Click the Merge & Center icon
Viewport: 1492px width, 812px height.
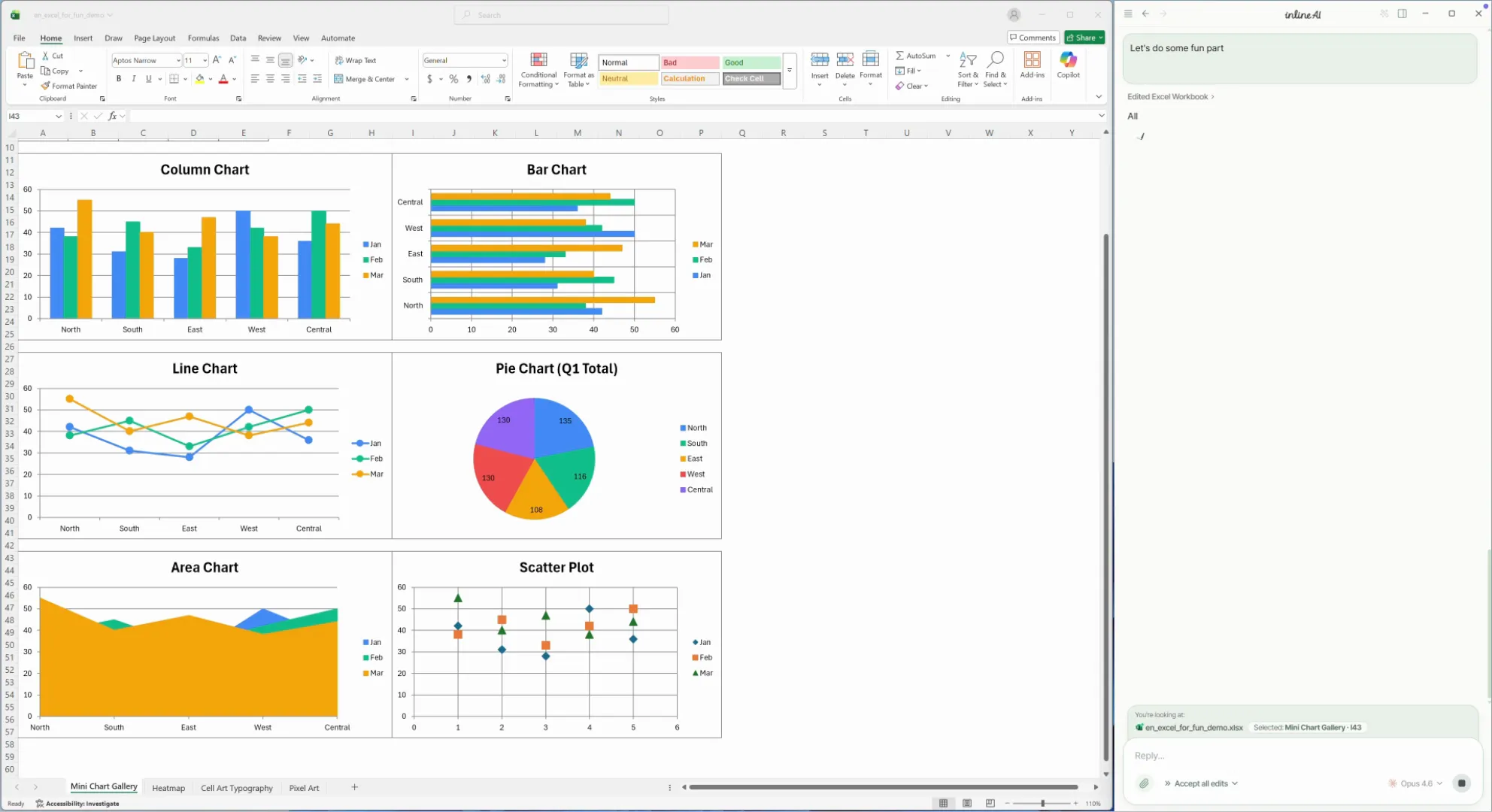tap(338, 79)
